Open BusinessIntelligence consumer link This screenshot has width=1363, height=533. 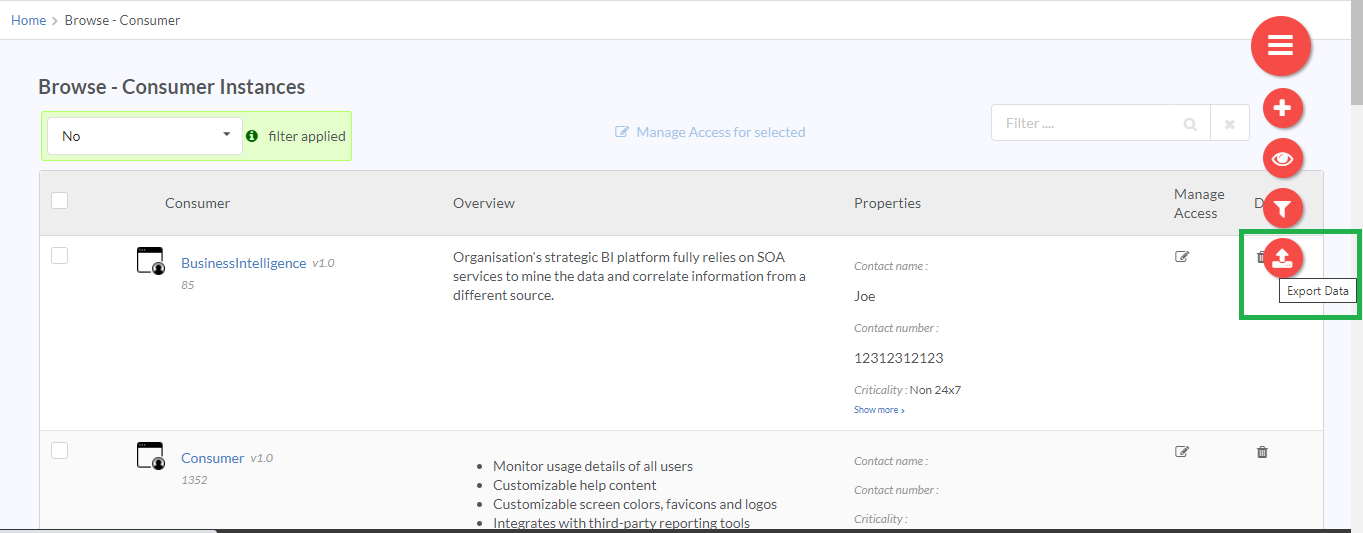(243, 263)
